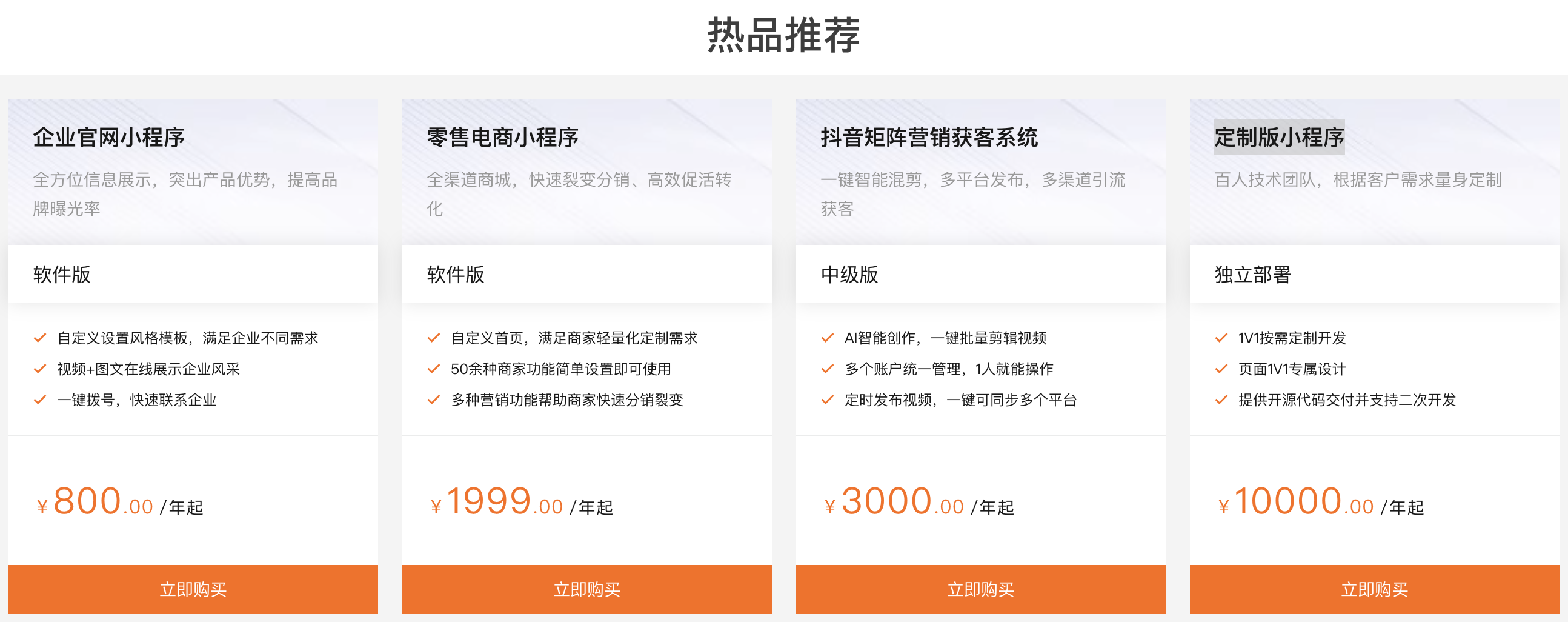Screen dimensions: 1568x622
Task: Buy the 零售电商小程序 with 立即购买
Action: [586, 589]
